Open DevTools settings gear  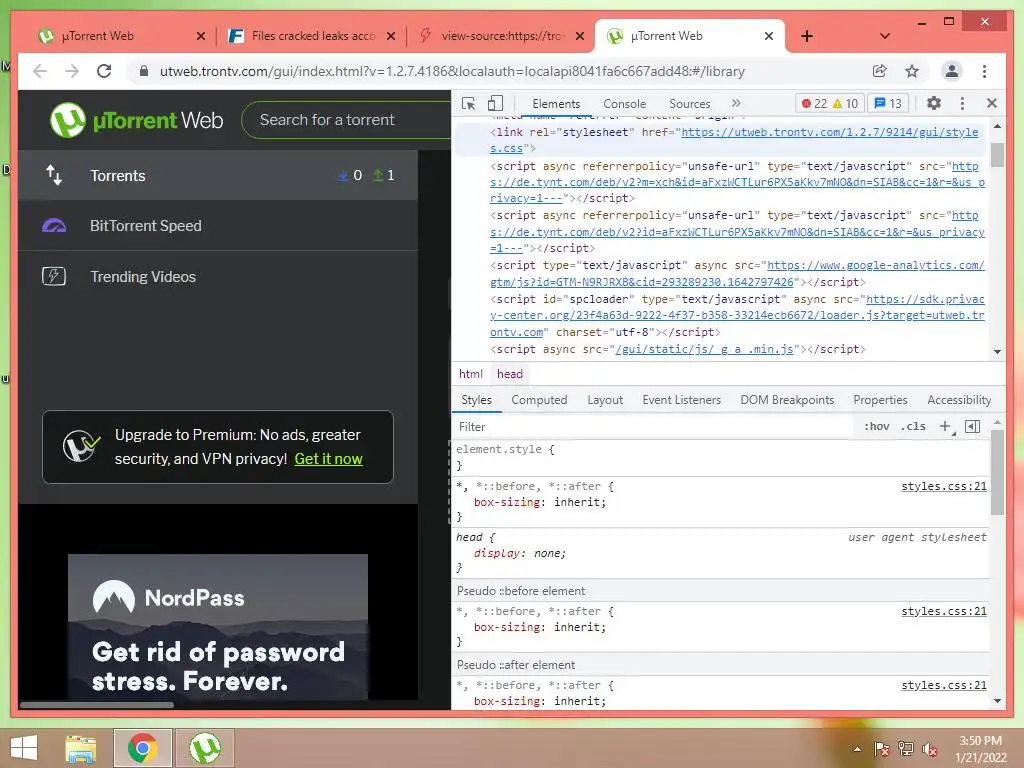tap(934, 103)
